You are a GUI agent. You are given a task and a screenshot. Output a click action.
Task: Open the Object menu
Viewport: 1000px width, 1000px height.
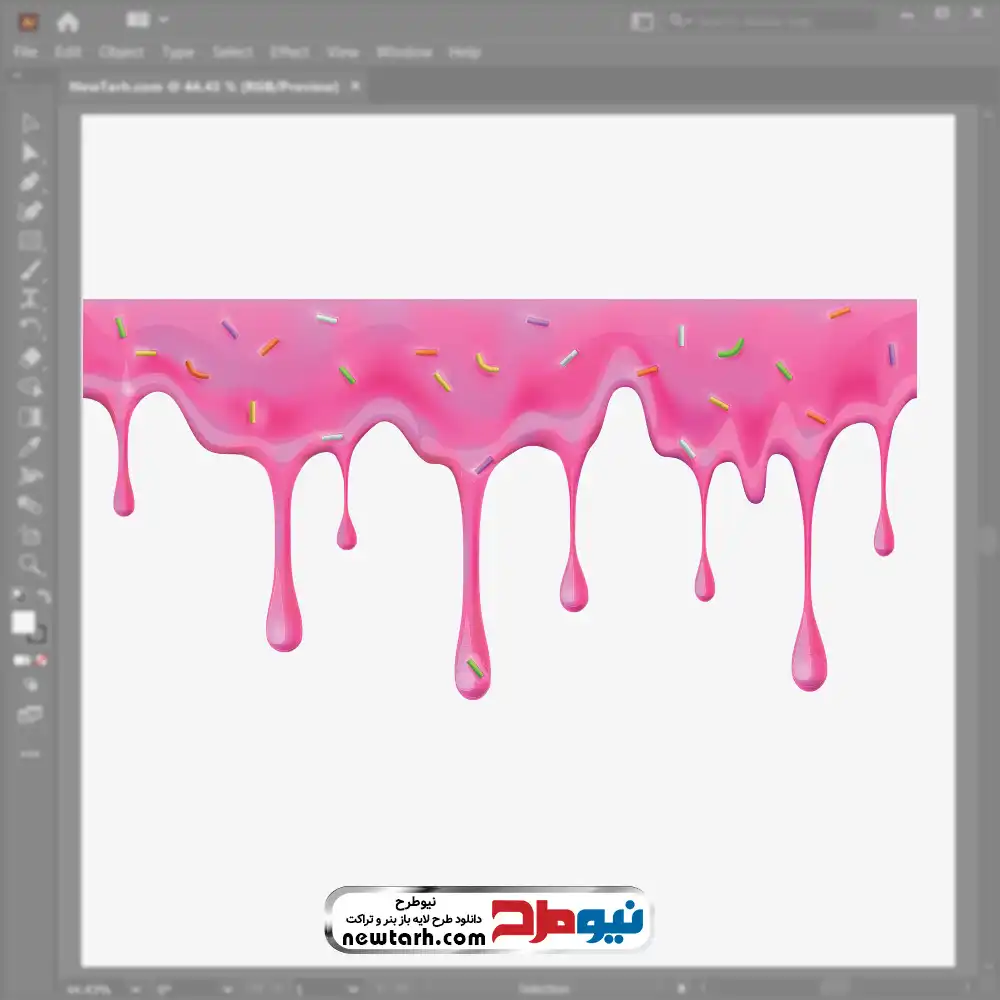point(121,52)
